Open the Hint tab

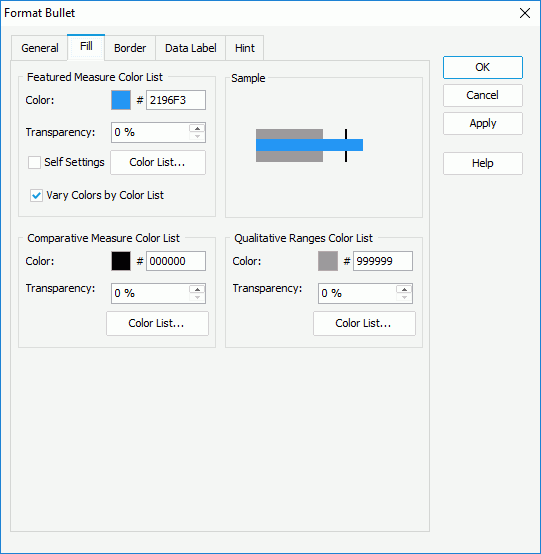tap(245, 48)
